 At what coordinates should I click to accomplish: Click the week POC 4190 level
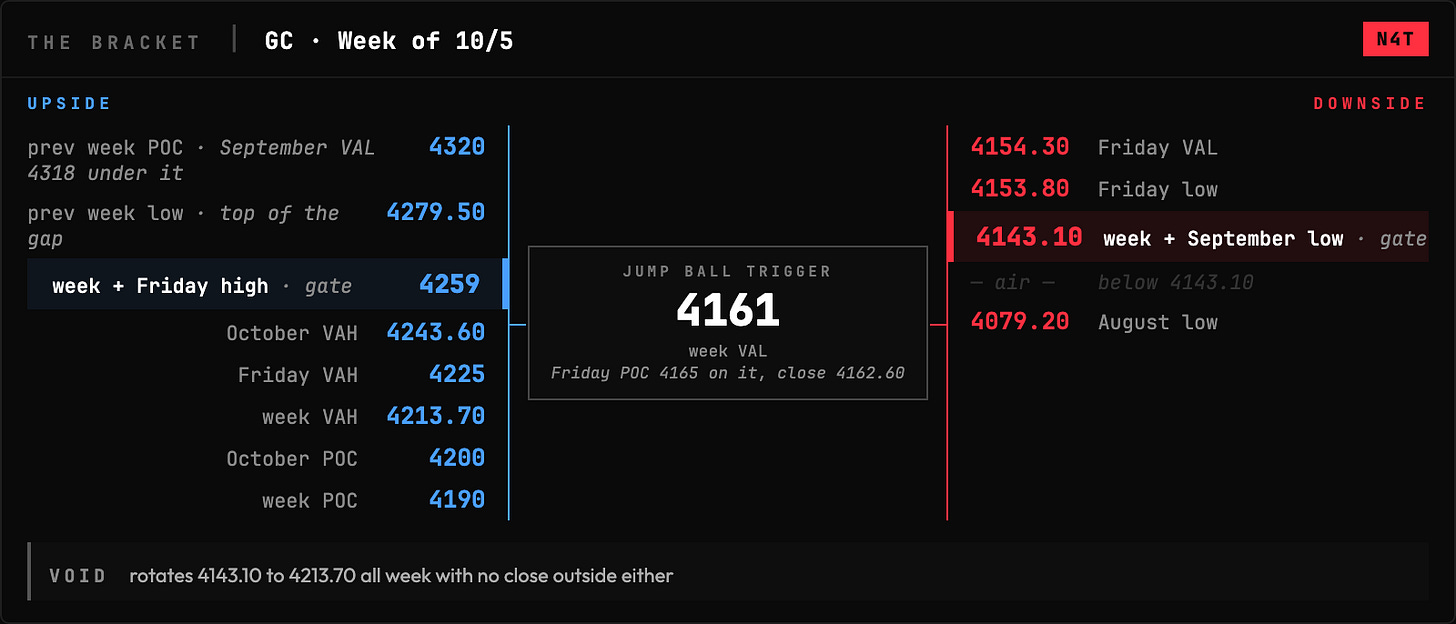[373, 500]
